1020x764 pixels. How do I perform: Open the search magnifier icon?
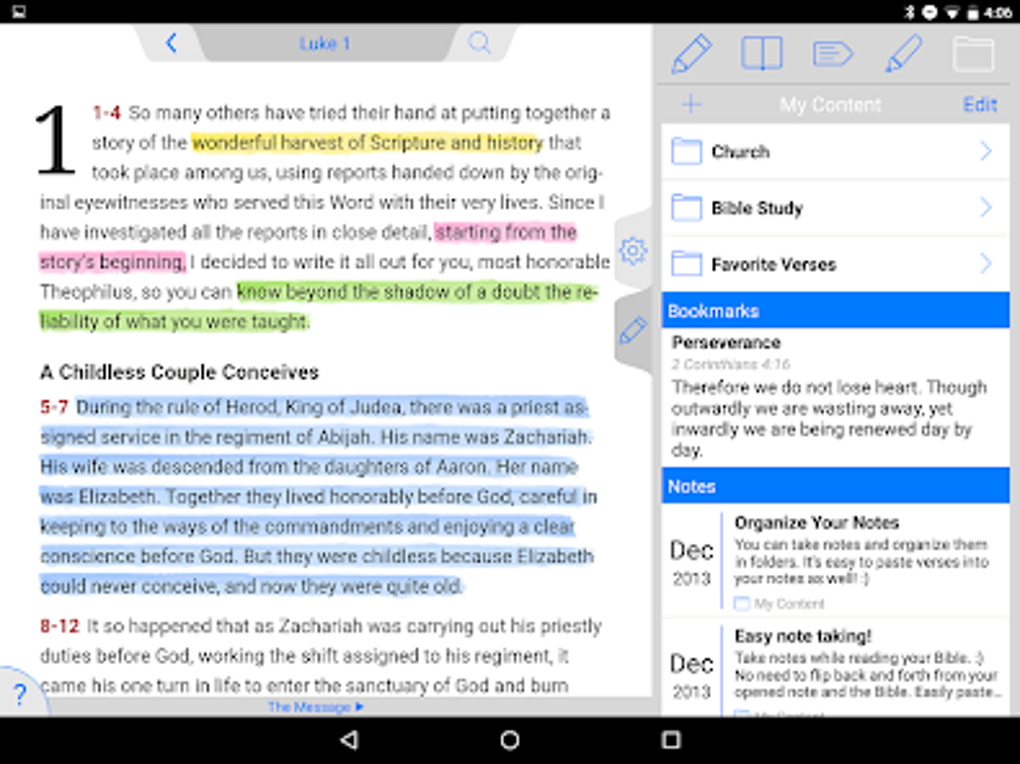pyautogui.click(x=479, y=43)
